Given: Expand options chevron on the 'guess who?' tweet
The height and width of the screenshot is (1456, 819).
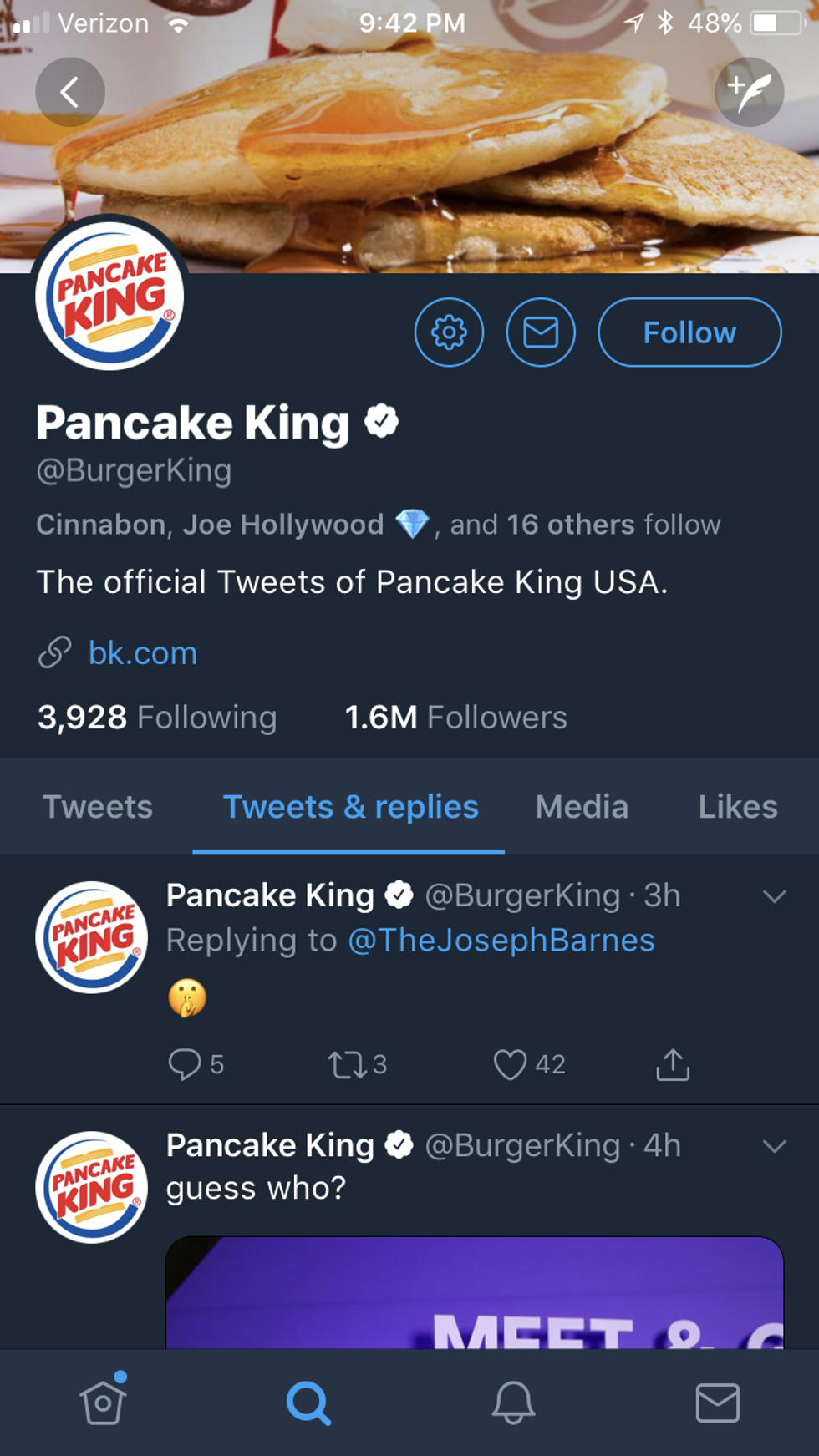Looking at the screenshot, I should coord(775,1145).
